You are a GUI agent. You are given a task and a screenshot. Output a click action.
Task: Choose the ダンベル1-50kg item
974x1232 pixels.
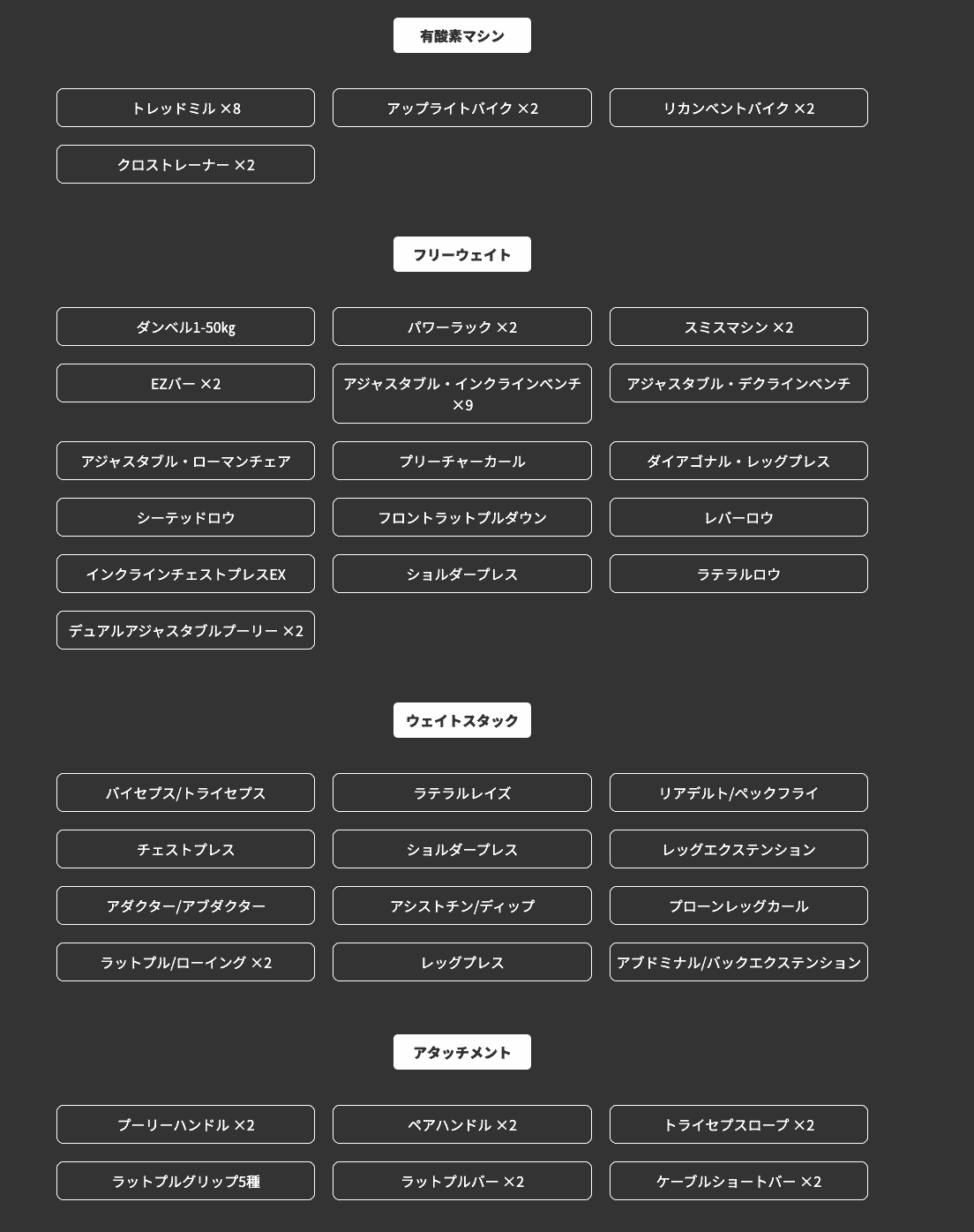tap(185, 327)
